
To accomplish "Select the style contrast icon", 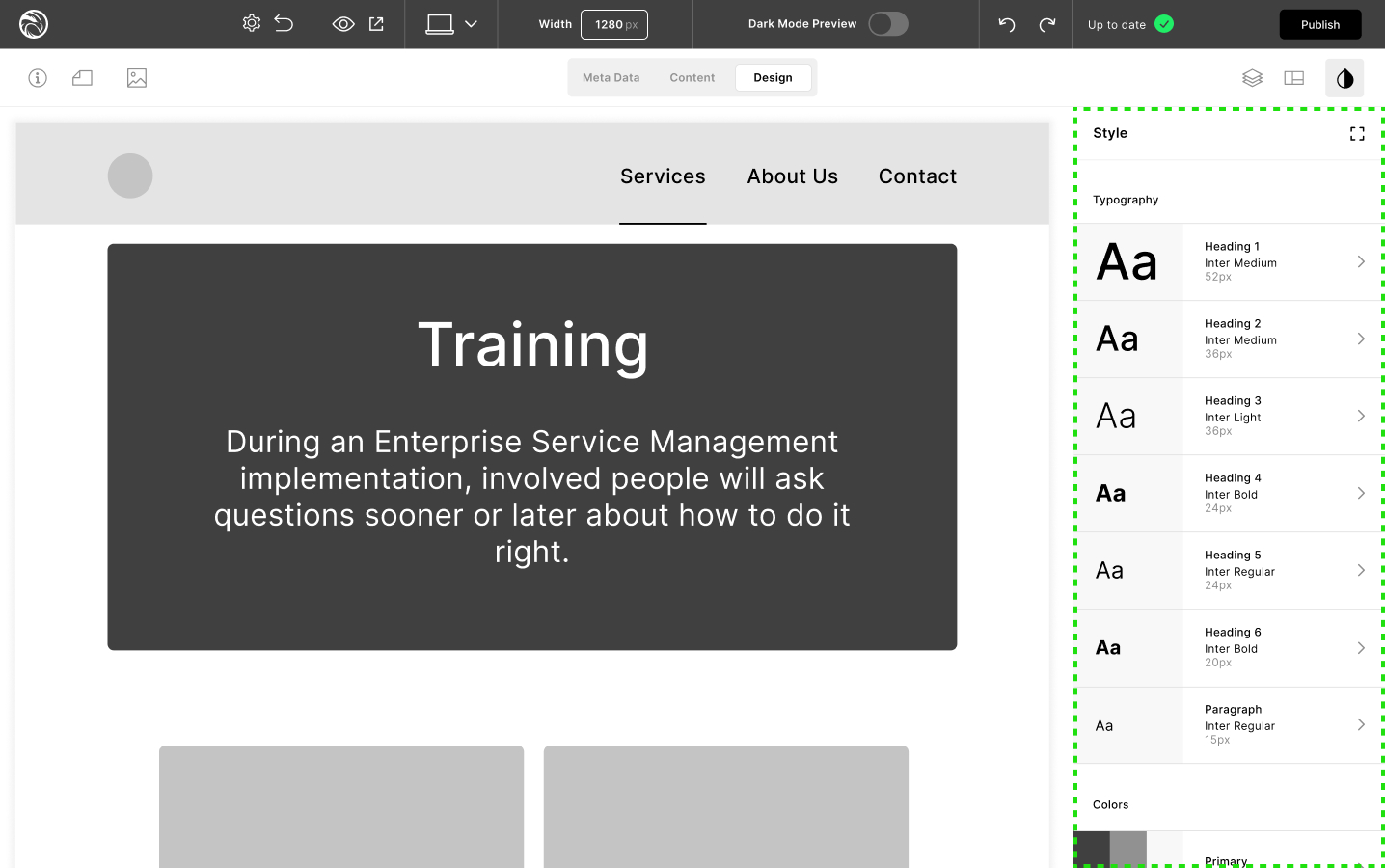I will click(1344, 78).
